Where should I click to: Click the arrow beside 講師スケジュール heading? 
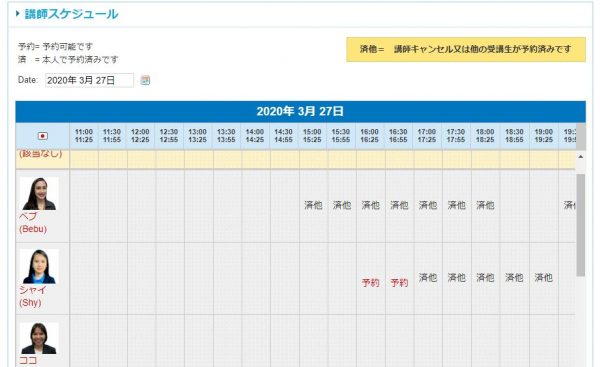point(18,14)
